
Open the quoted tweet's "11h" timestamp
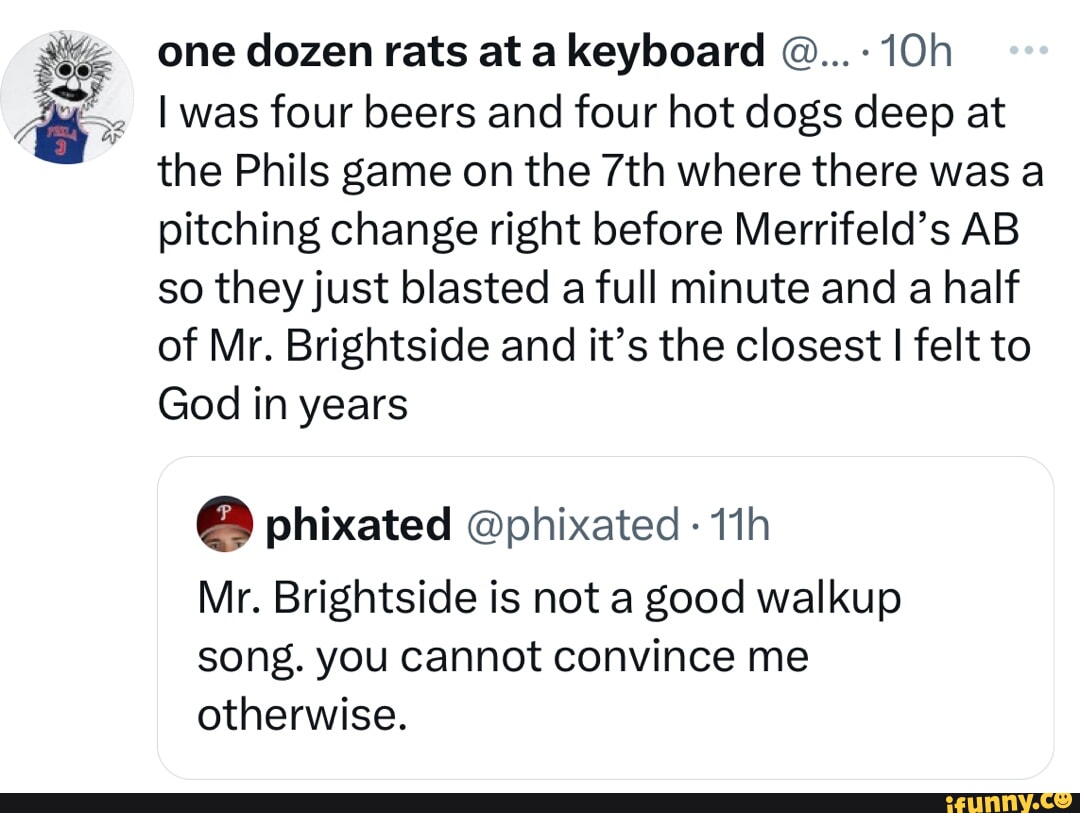(x=741, y=524)
